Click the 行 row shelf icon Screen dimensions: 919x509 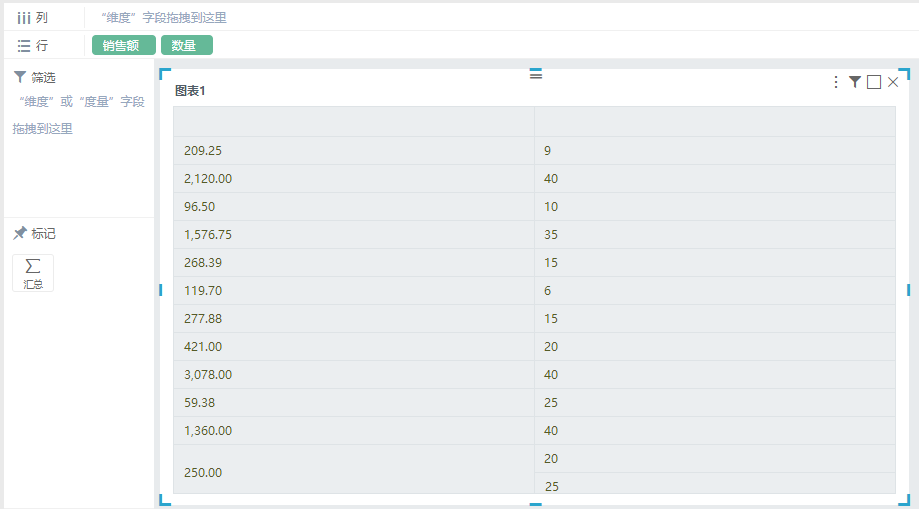23,46
